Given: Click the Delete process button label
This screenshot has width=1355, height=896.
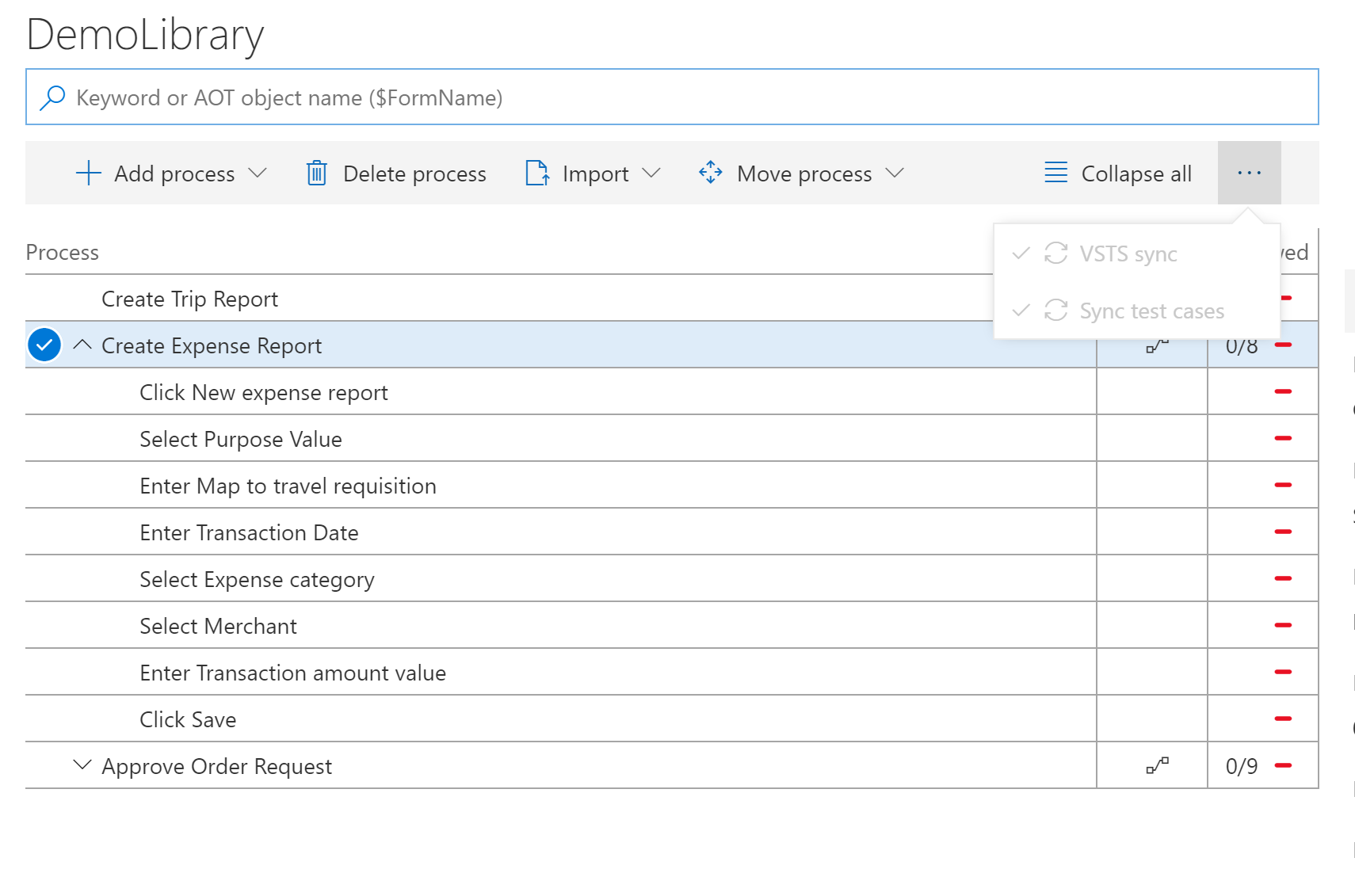Looking at the screenshot, I should click(414, 173).
